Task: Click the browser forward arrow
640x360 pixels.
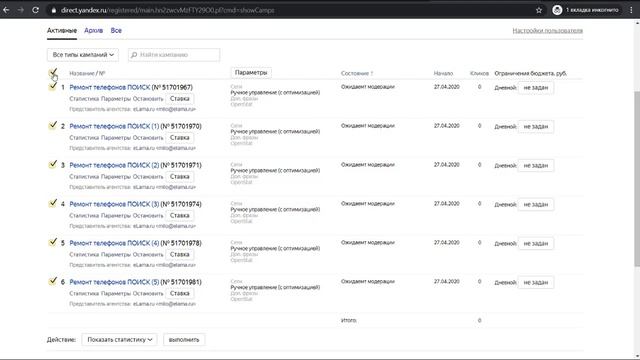Action: (21, 10)
